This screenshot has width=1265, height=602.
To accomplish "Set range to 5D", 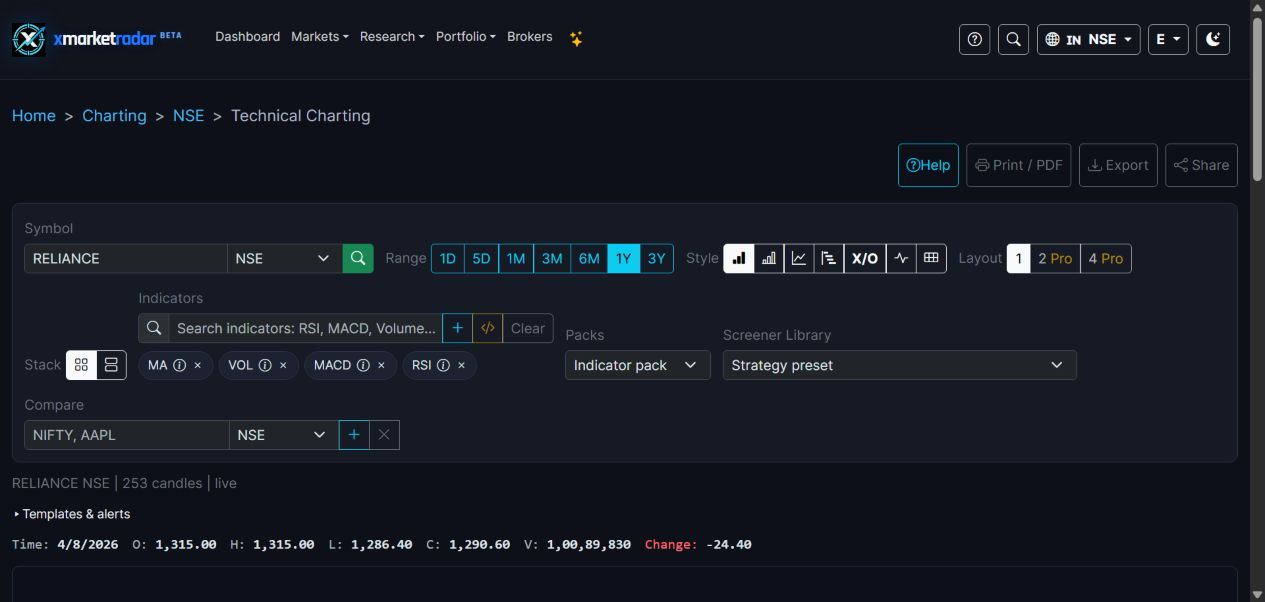I will [x=481, y=258].
